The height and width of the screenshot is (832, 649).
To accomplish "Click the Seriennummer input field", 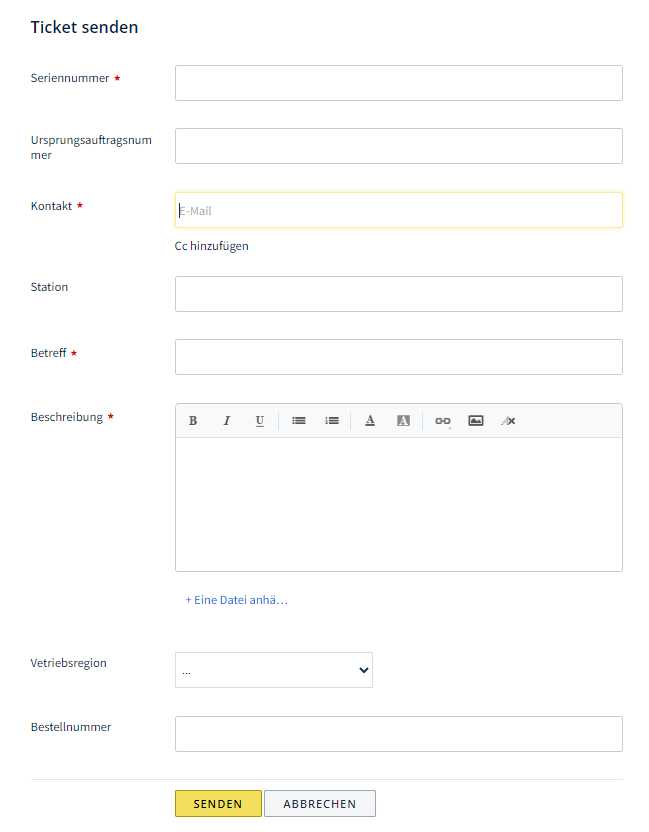I will point(399,83).
